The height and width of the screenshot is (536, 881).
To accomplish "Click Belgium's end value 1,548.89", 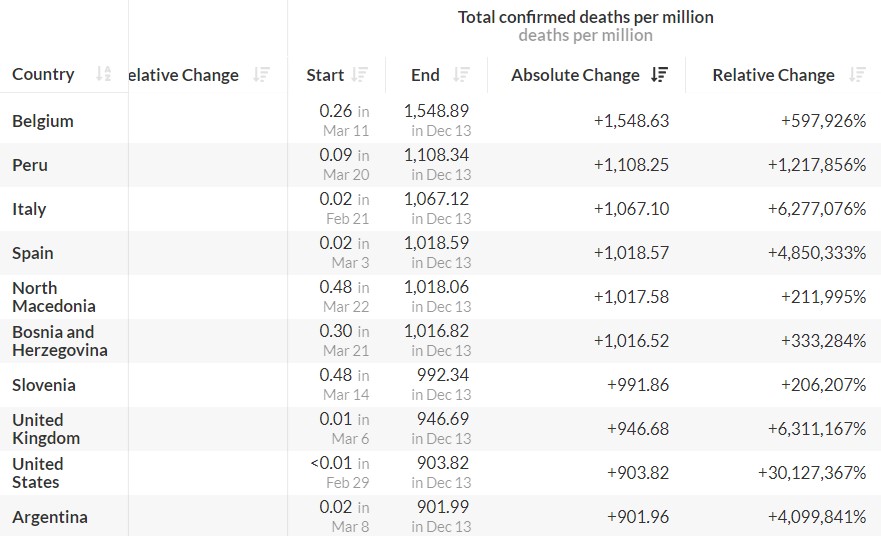I will 436,111.
